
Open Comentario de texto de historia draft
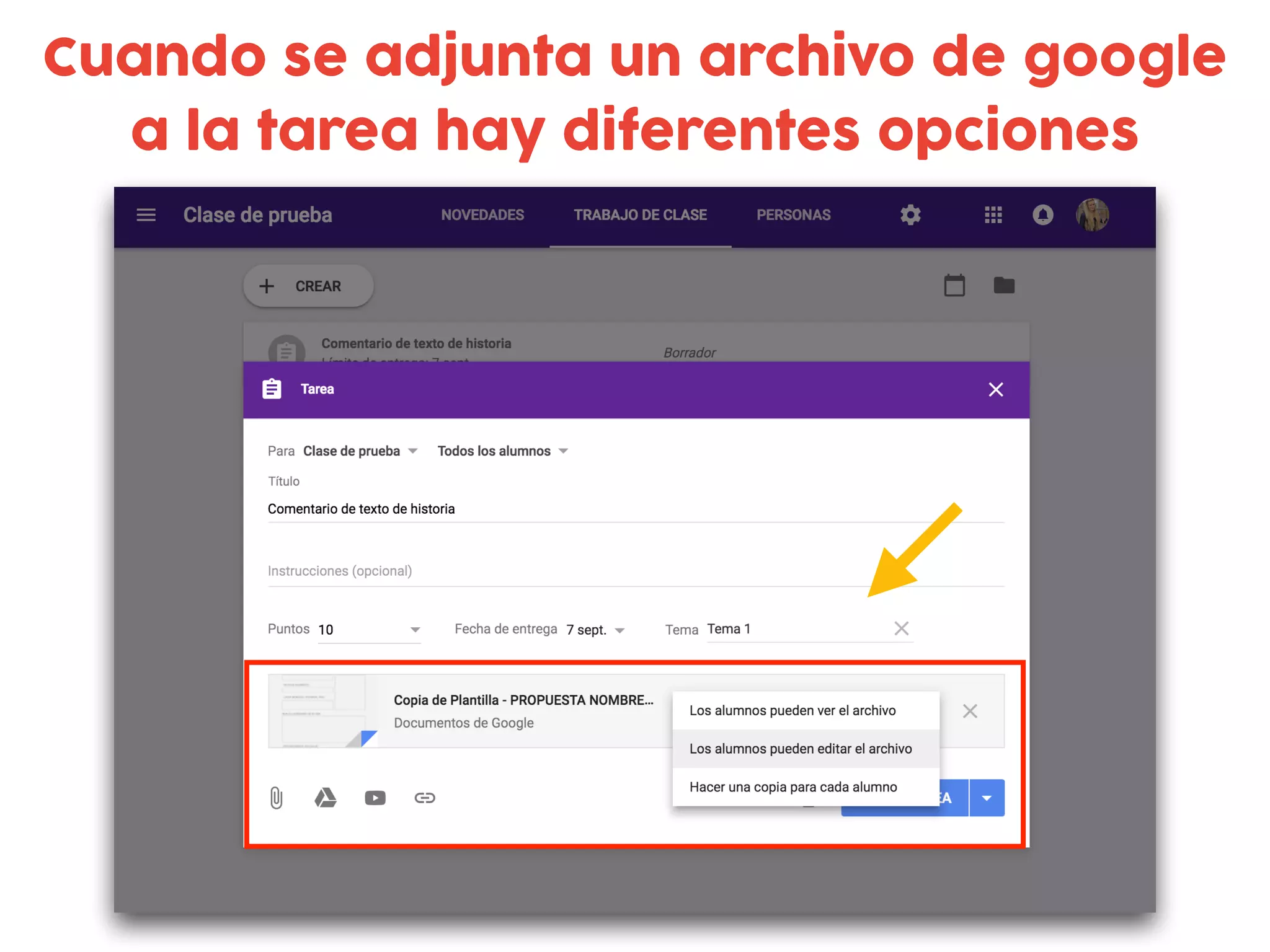pyautogui.click(x=416, y=343)
